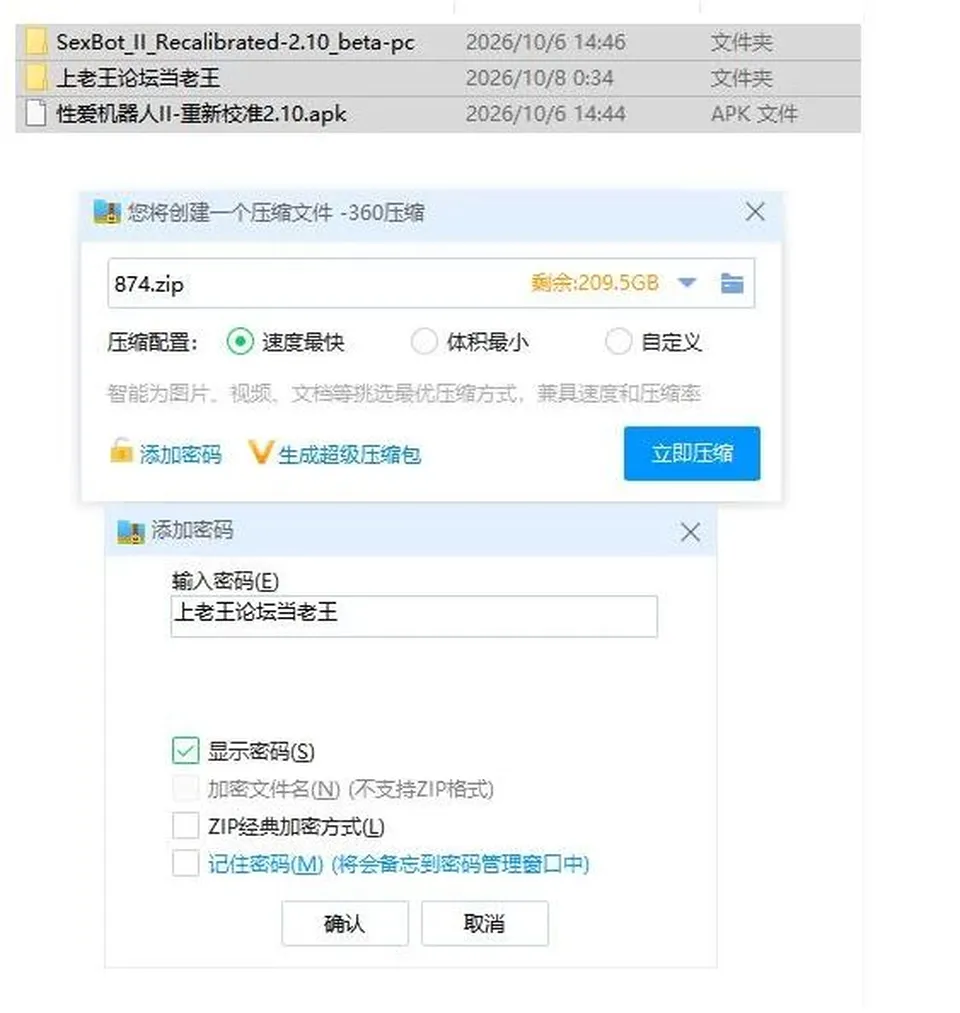This screenshot has height=1013, width=960.
Task: Click the 生成超级压缩包 link
Action: pos(350,454)
